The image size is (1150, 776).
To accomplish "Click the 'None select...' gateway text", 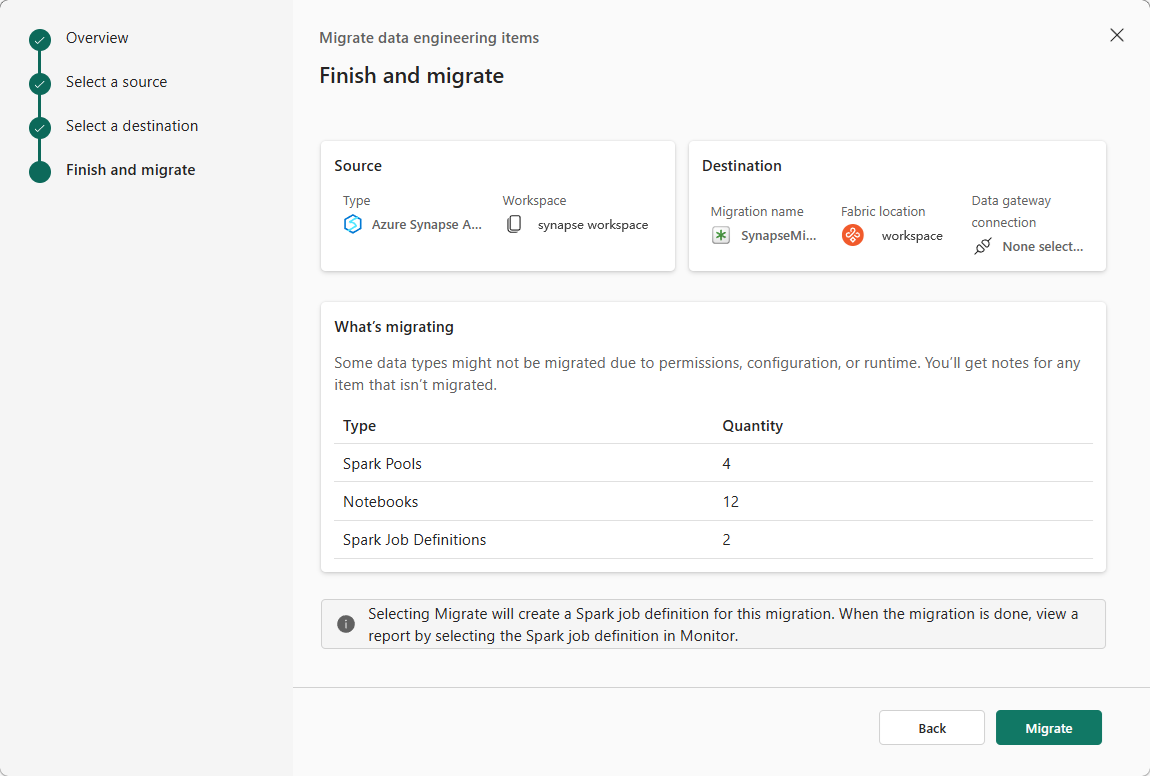I will tap(1042, 246).
